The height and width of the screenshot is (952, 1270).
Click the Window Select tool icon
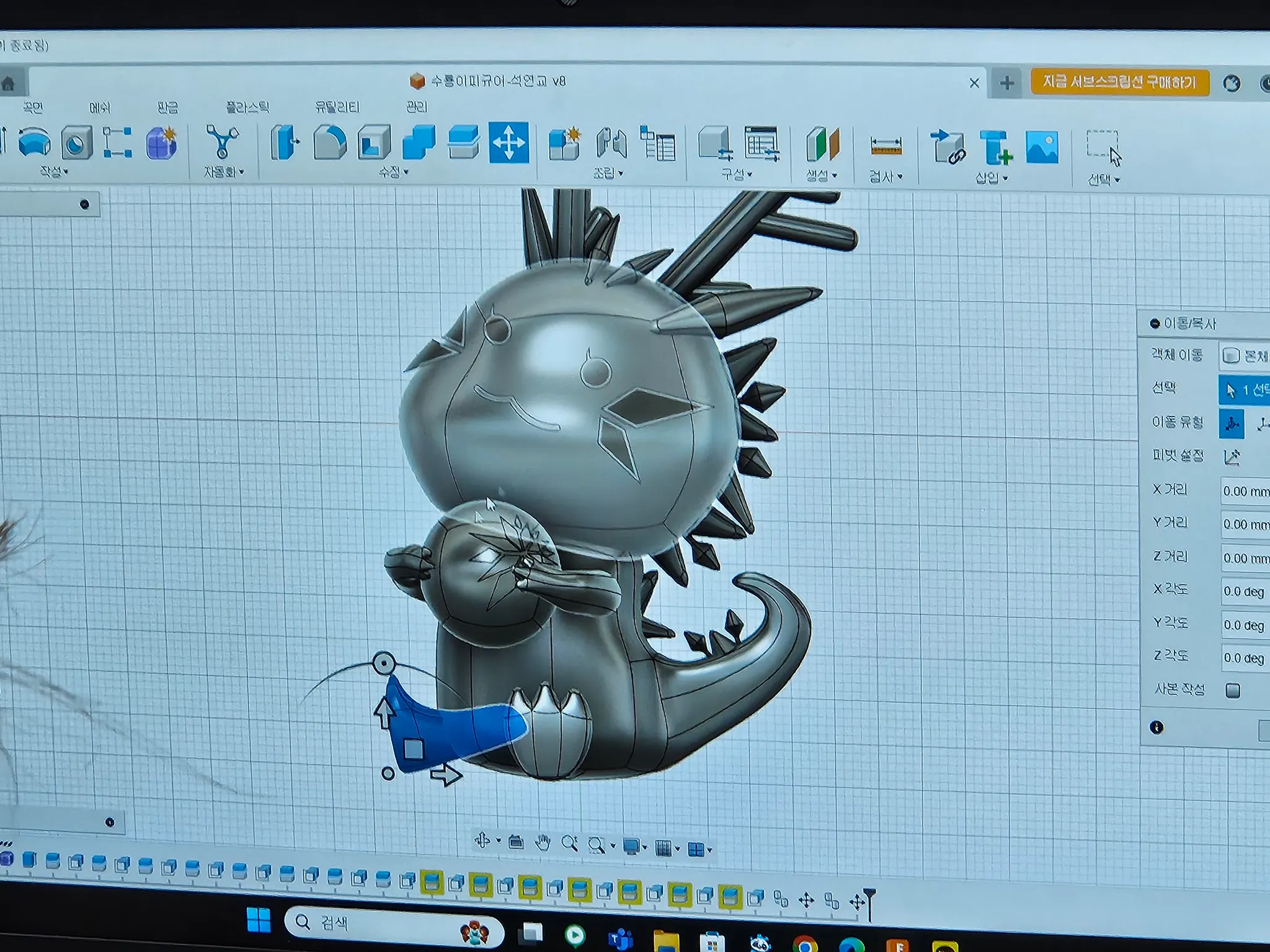click(1103, 148)
